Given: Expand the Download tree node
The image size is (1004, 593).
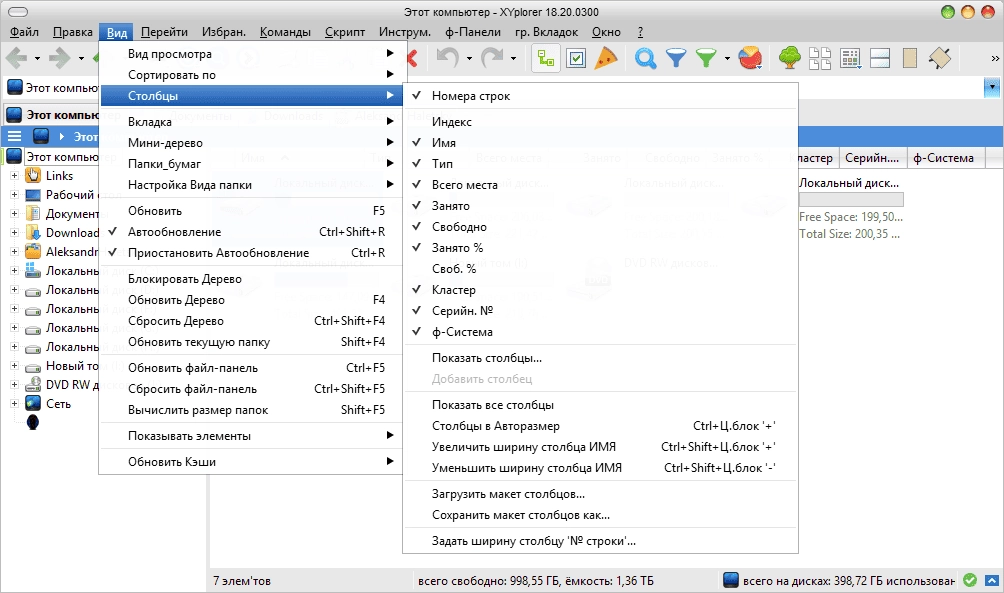Looking at the screenshot, I should 14,232.
